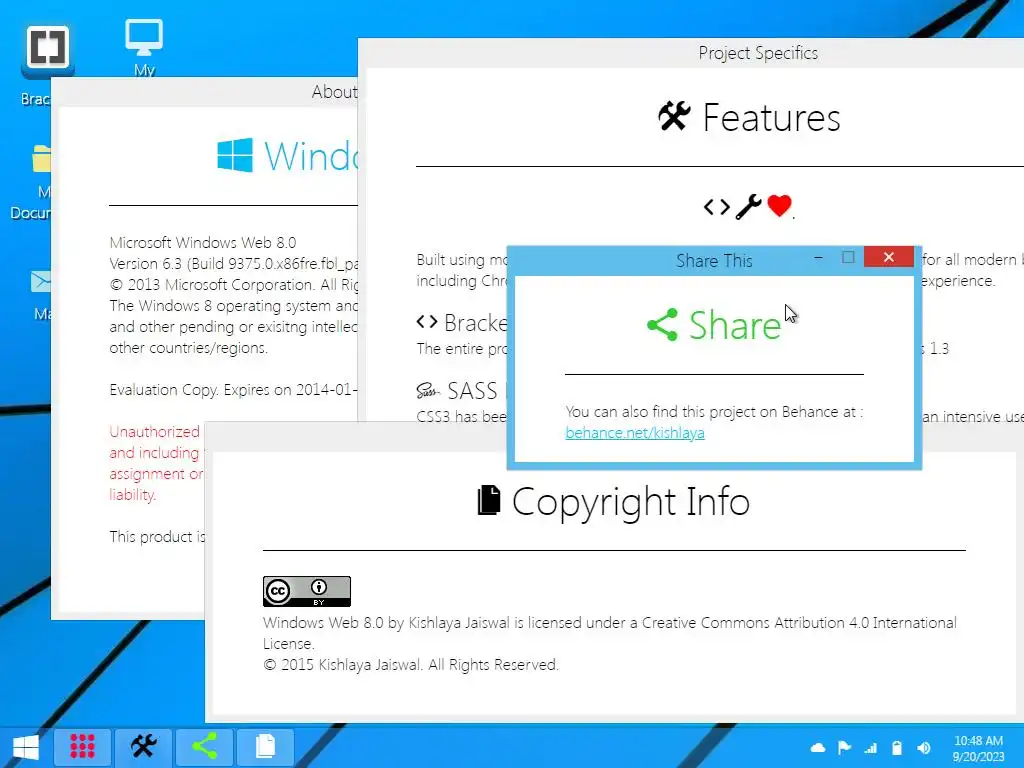Click the Windows Start button

(x=26, y=746)
